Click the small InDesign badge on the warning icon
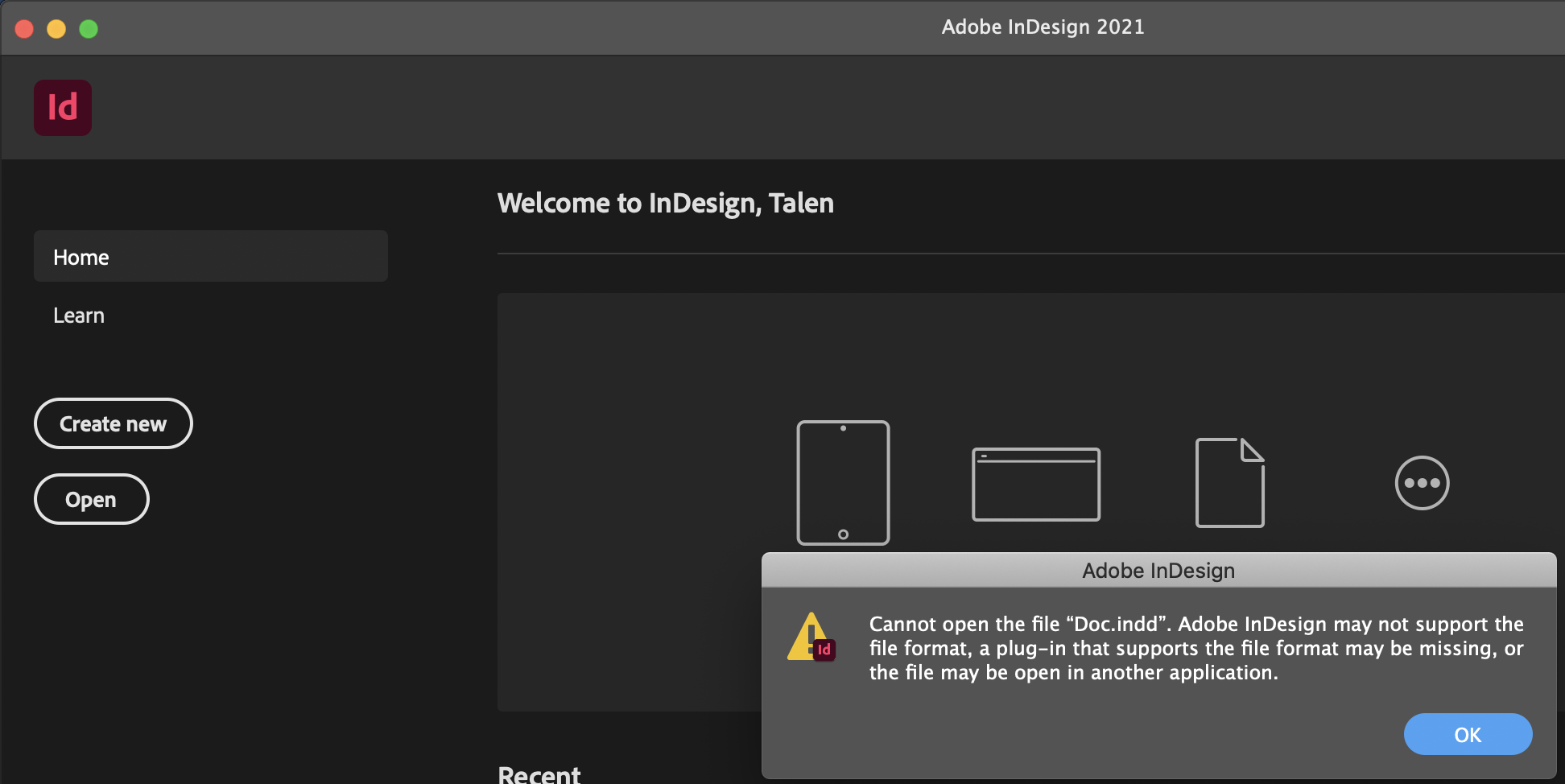This screenshot has height=784, width=1565. (x=824, y=650)
